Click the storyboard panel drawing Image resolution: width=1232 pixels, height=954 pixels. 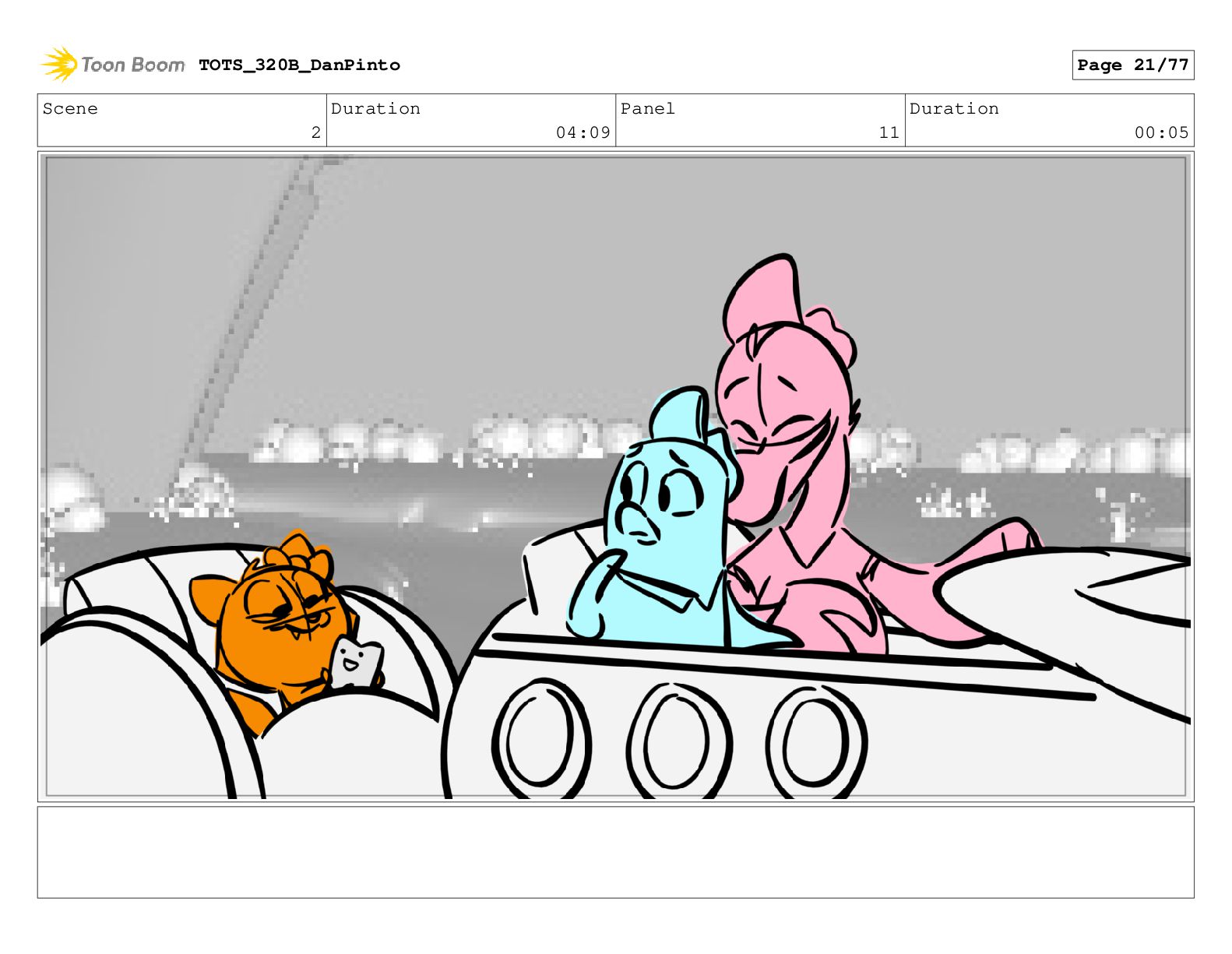pyautogui.click(x=615, y=477)
